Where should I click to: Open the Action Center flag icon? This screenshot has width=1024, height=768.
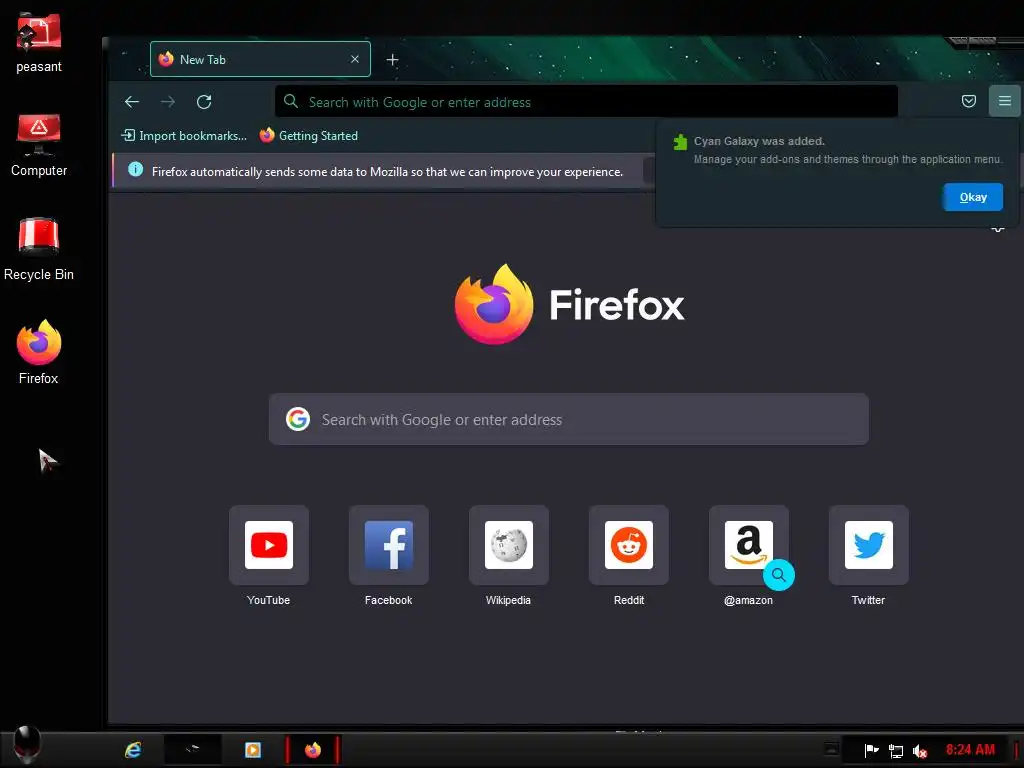pyautogui.click(x=871, y=750)
